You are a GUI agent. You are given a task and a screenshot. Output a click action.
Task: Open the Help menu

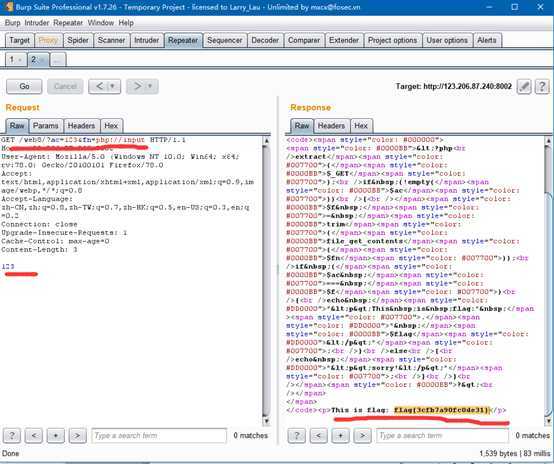(126, 23)
